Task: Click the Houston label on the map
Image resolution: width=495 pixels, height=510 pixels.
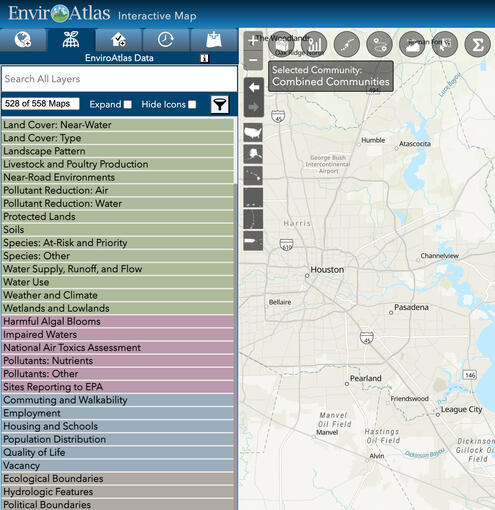Action: pyautogui.click(x=327, y=270)
